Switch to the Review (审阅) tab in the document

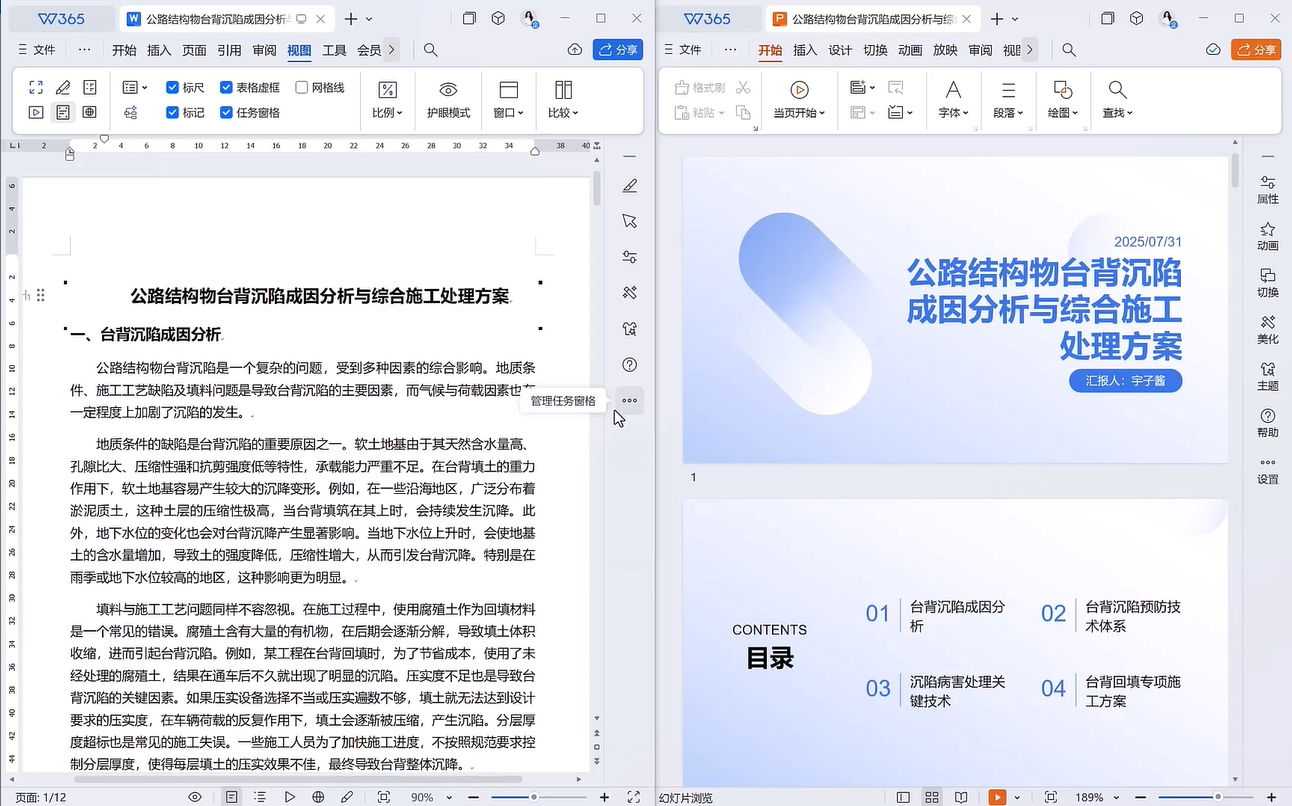tap(264, 50)
